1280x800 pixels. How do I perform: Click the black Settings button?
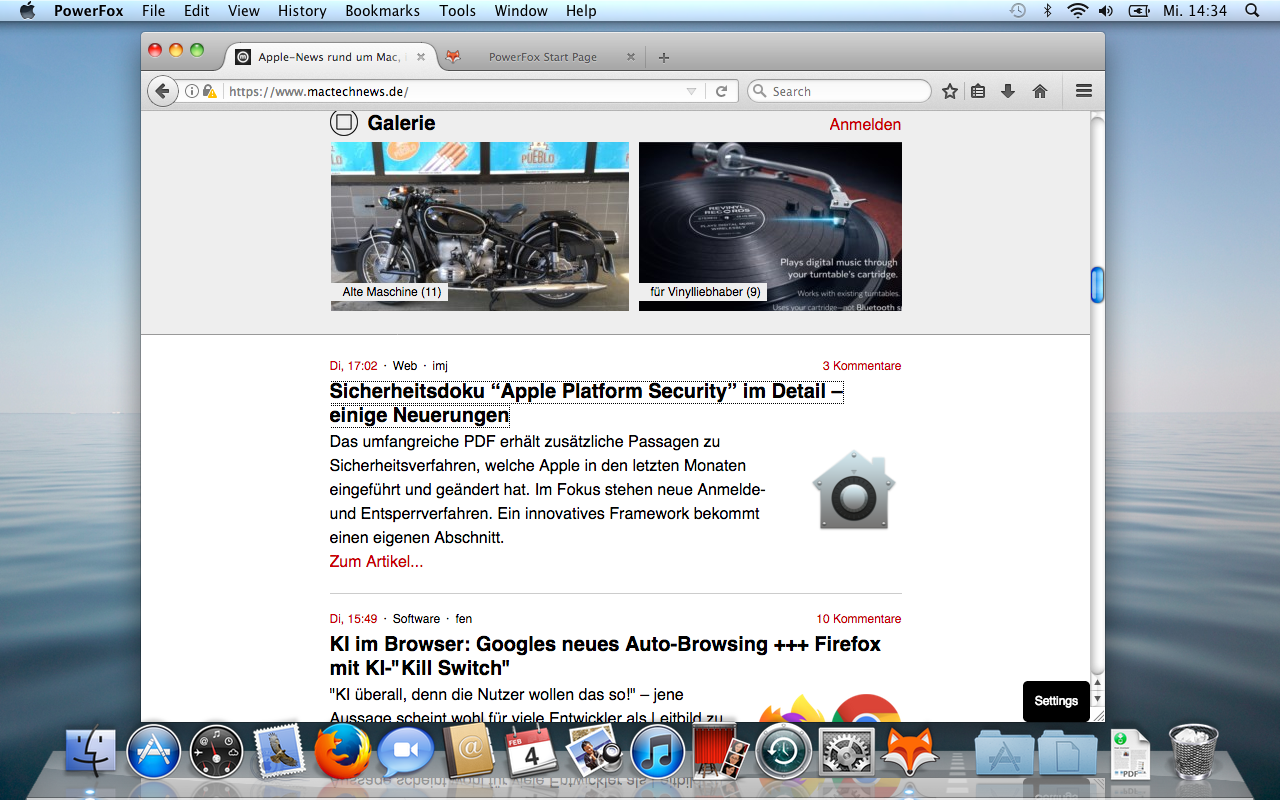coord(1055,701)
